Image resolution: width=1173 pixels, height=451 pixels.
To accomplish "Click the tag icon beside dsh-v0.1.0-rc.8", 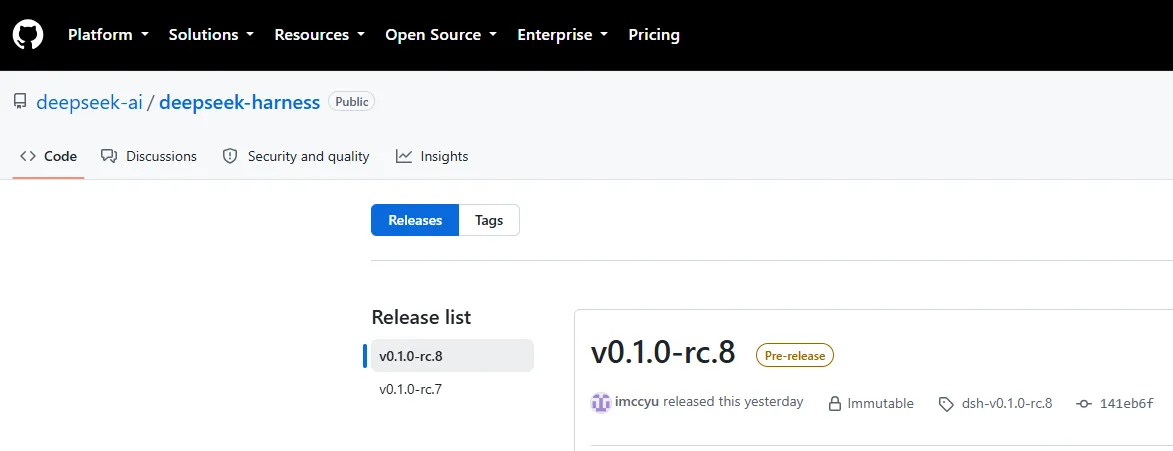I will click(946, 404).
